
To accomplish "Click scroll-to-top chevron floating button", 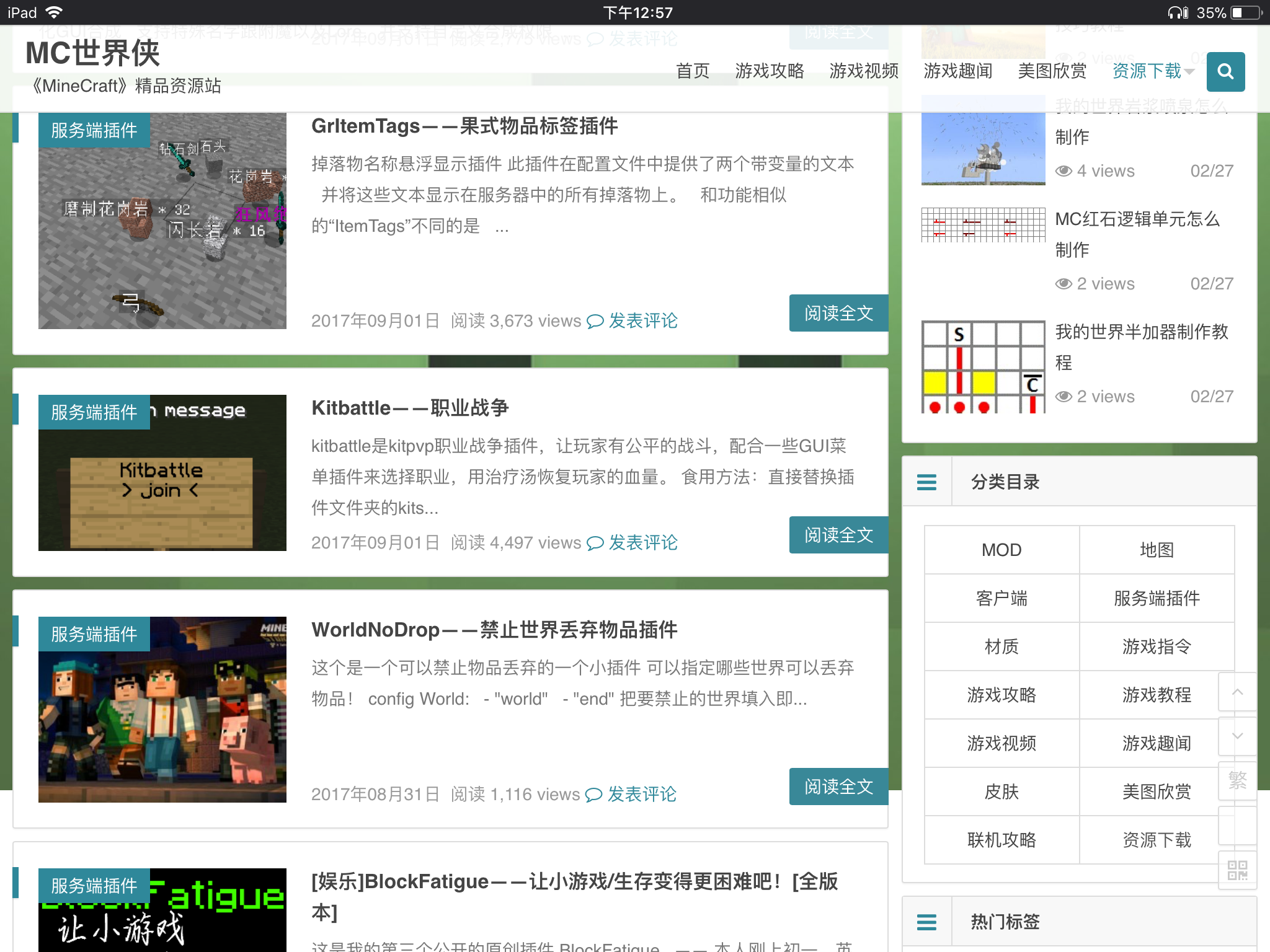I will point(1237,692).
